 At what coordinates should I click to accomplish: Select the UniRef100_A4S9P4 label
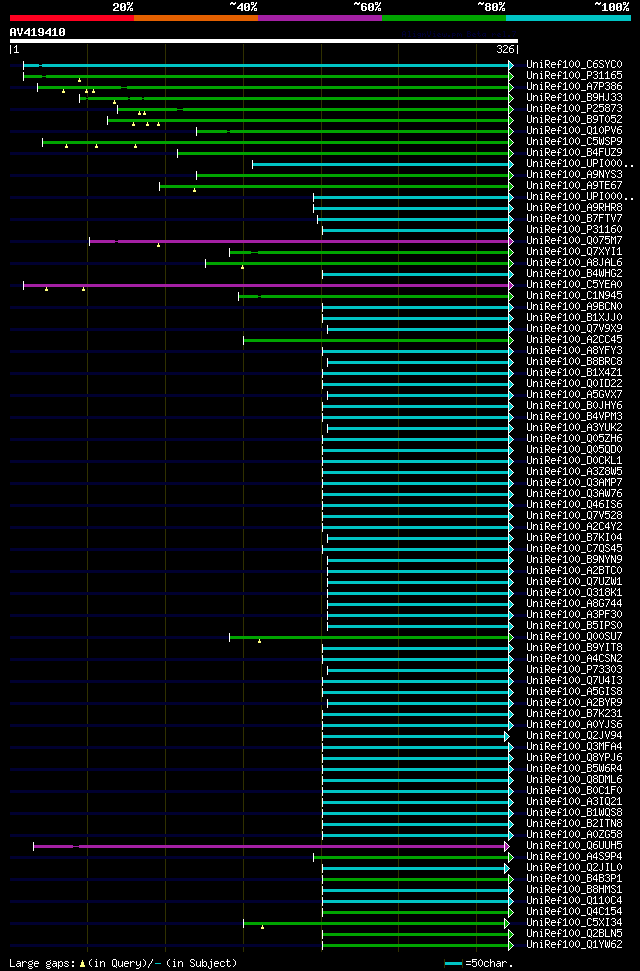574,856
